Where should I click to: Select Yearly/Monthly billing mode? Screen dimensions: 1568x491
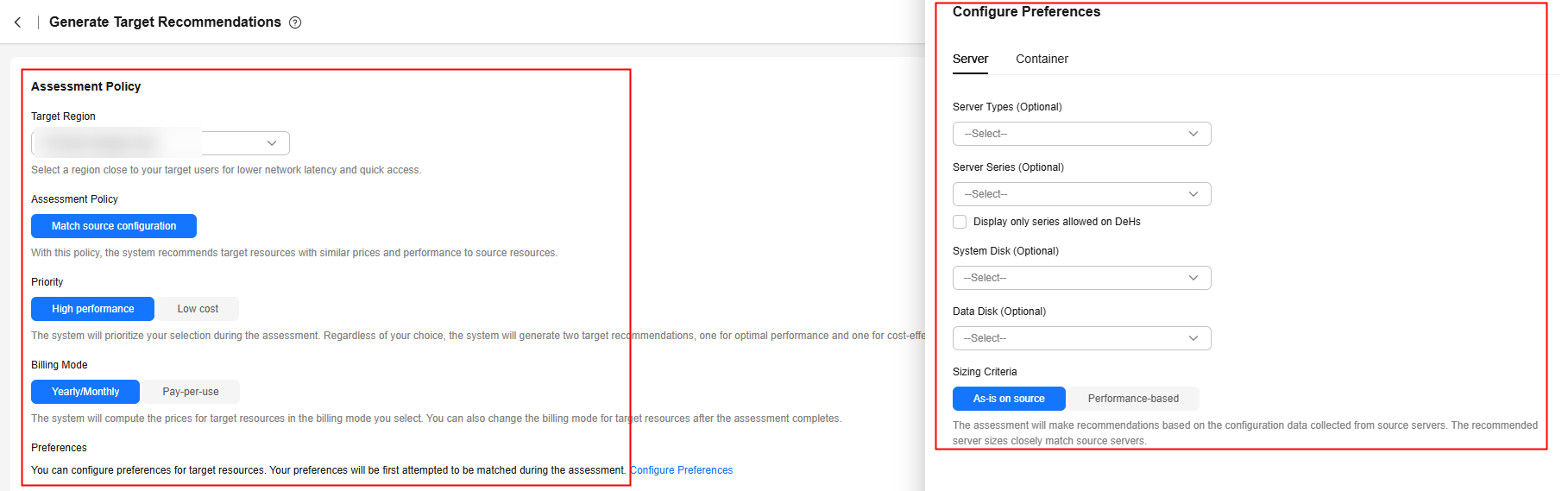[85, 392]
